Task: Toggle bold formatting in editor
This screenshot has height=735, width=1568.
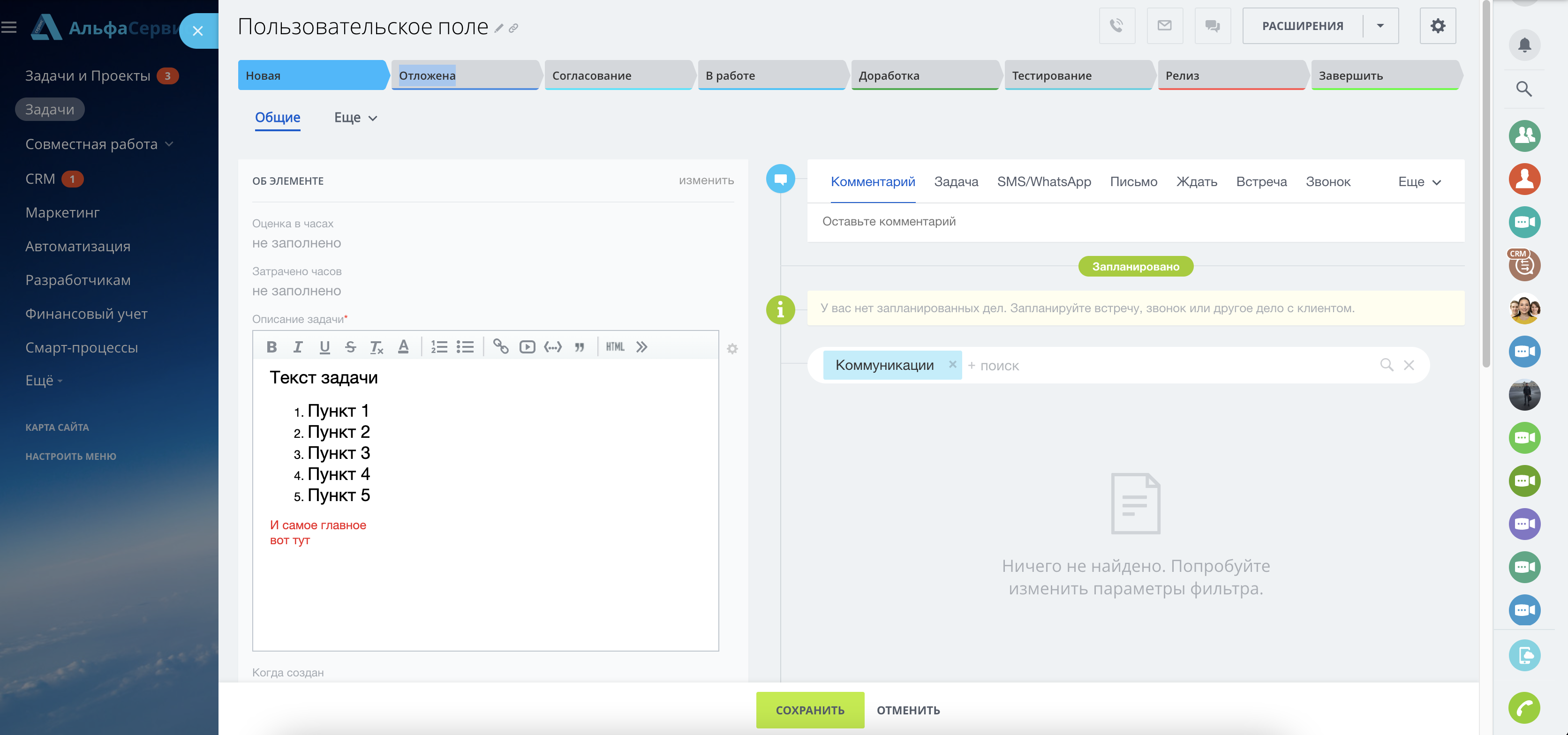Action: coord(271,347)
